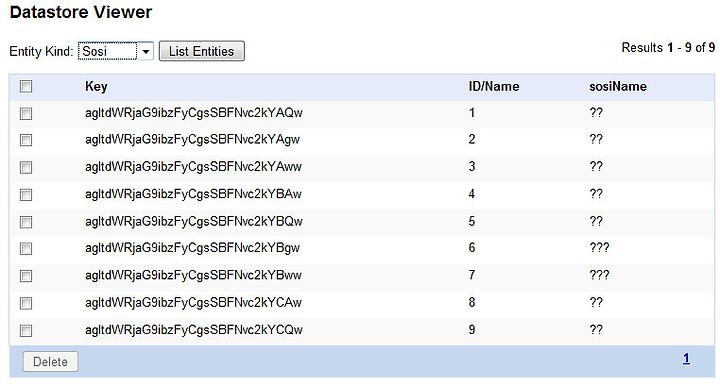Open key ending in kYCQw
This screenshot has height=386, width=720.
click(194, 330)
